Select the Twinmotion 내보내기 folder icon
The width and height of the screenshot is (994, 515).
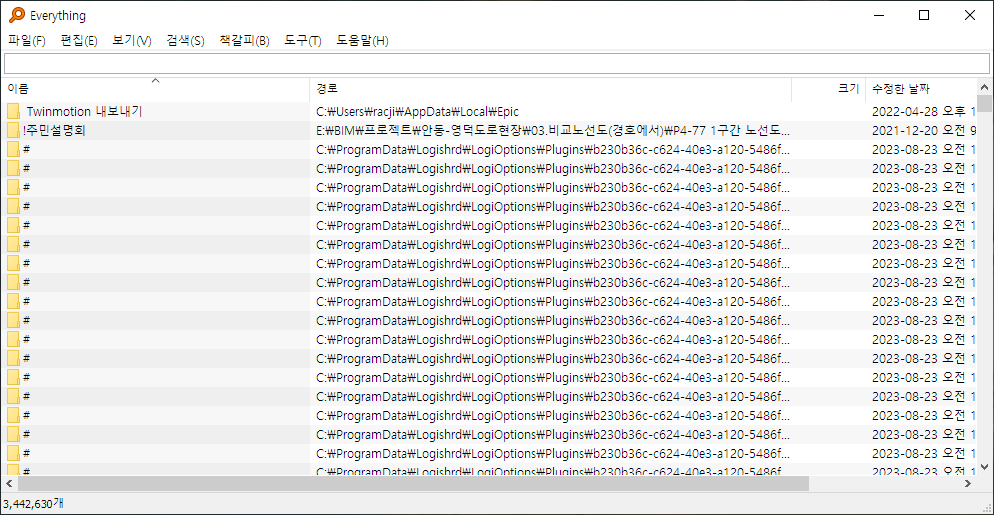(x=14, y=112)
